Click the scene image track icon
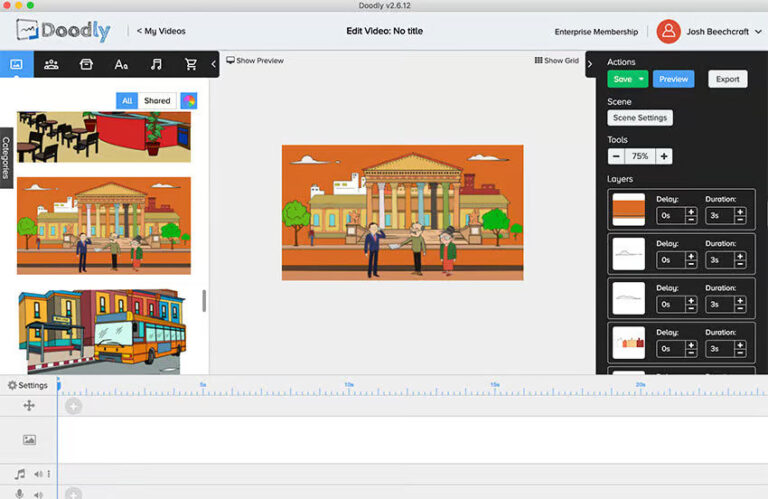 (29, 440)
